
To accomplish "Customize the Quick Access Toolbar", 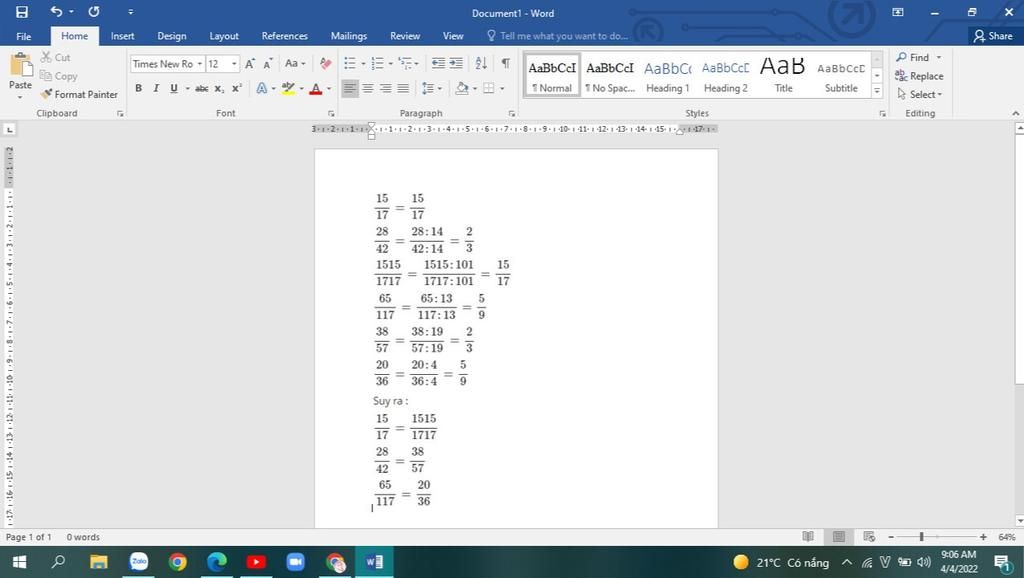I will click(131, 12).
